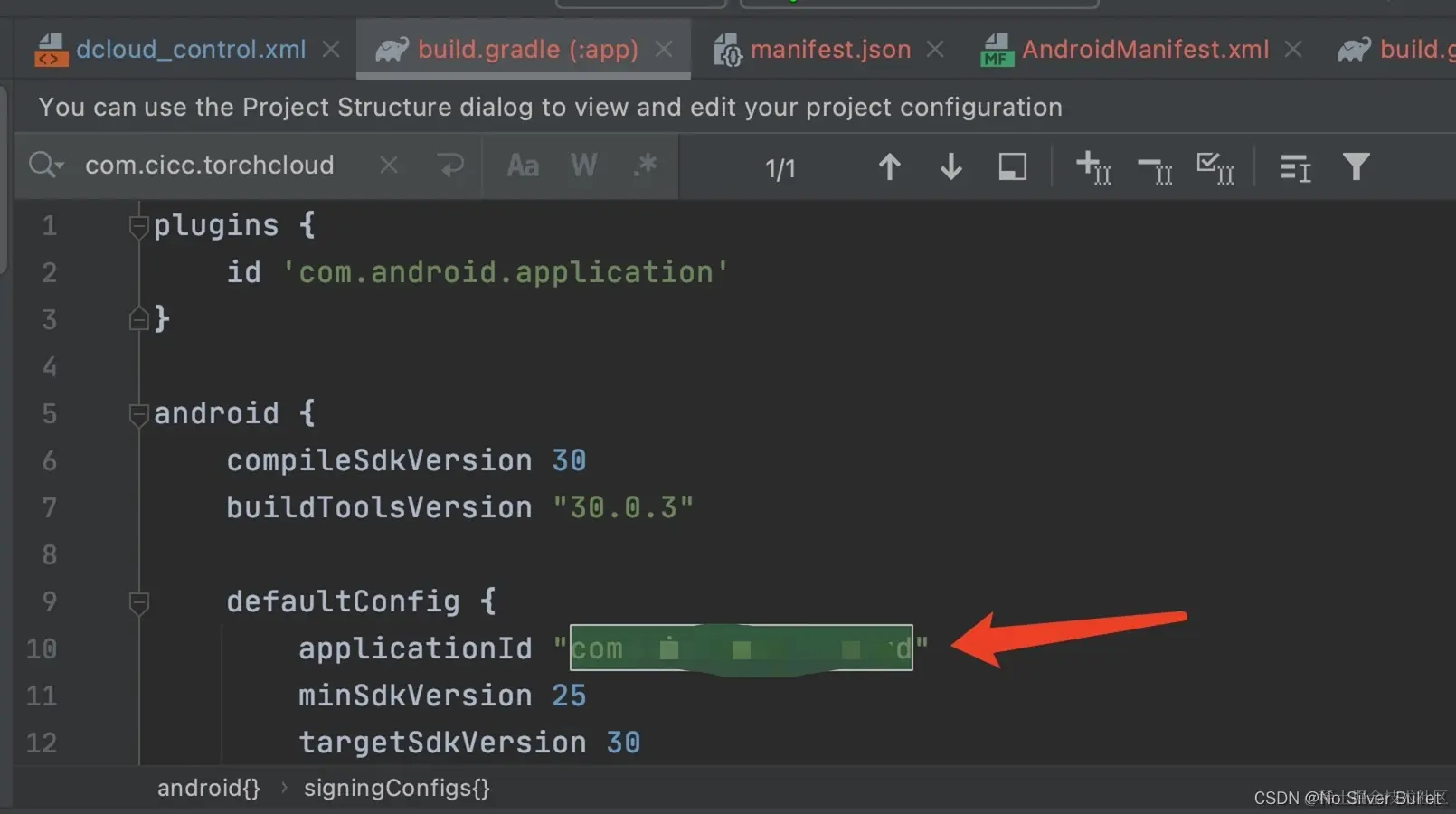Click buildToolsVersion "30.0.3" value
1456x814 pixels.
(x=623, y=507)
